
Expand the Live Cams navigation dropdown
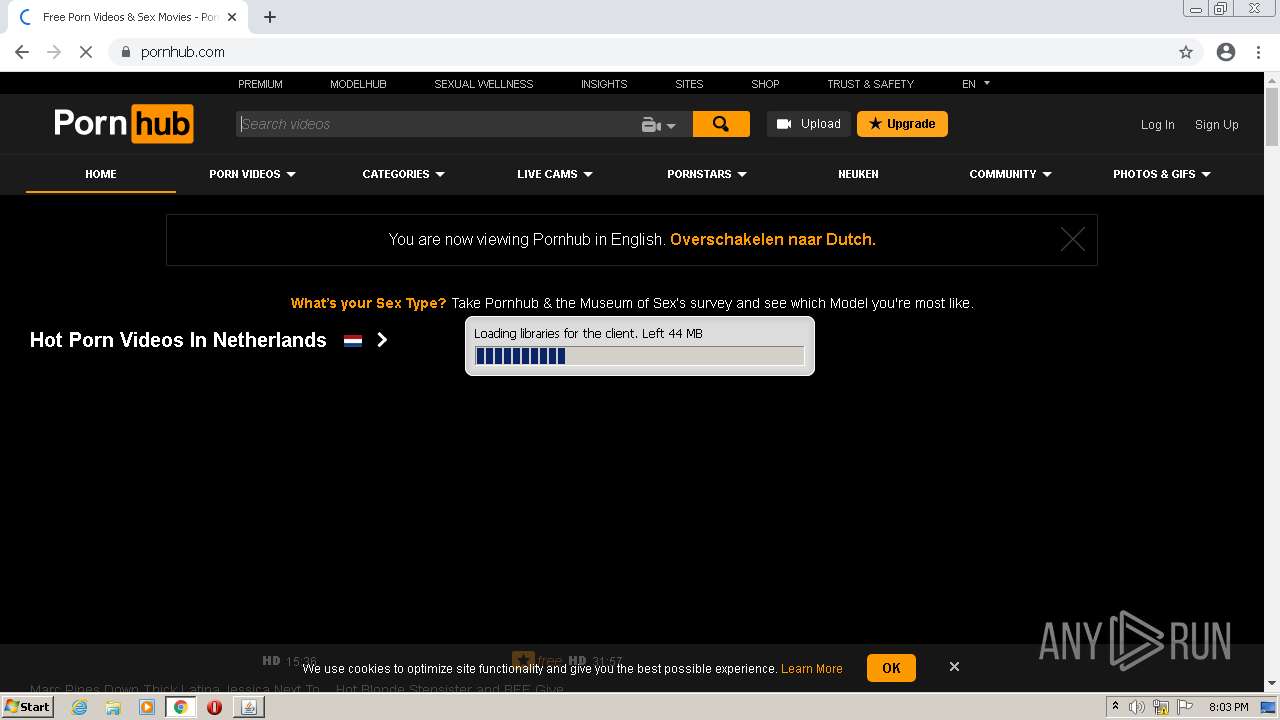click(555, 174)
